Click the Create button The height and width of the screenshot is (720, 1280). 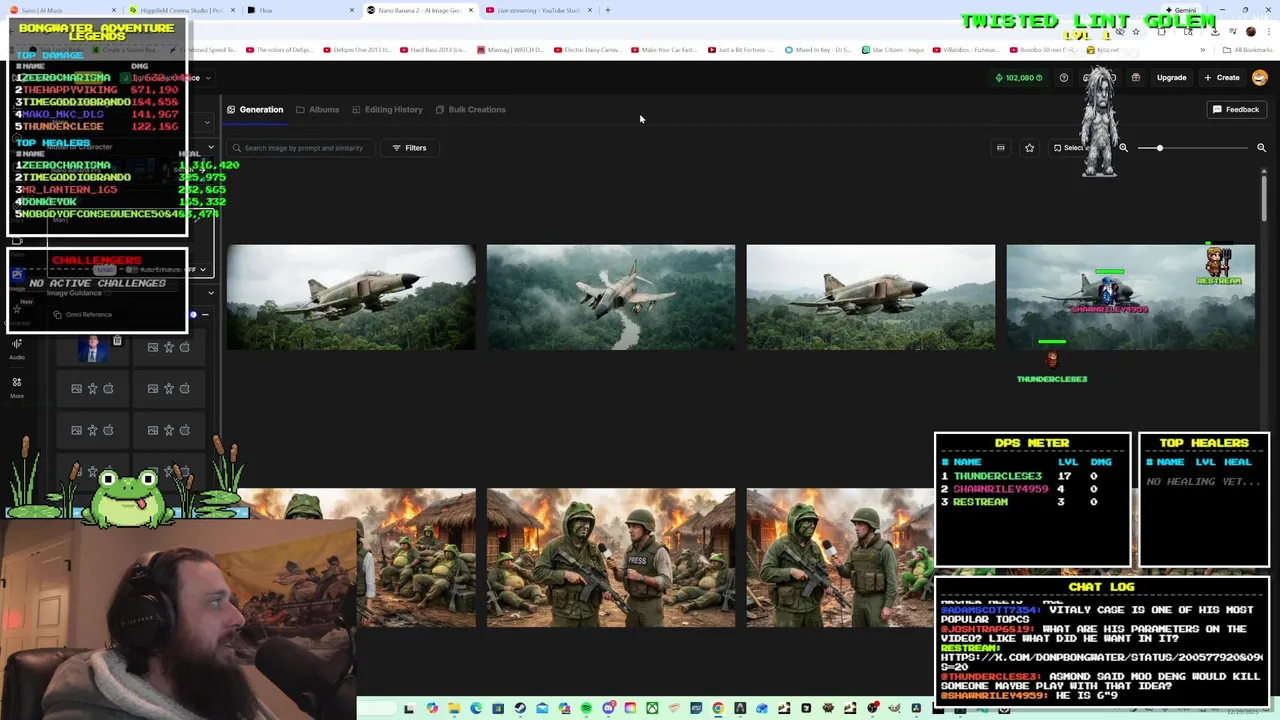tap(1222, 78)
